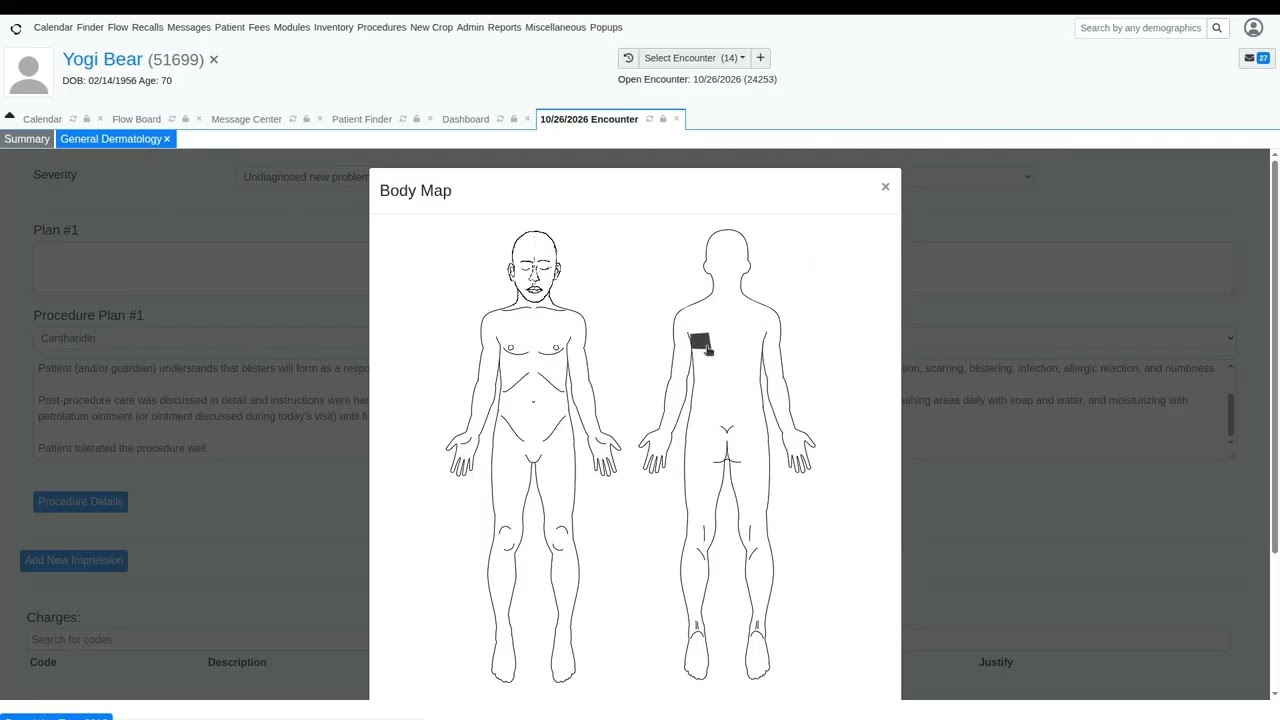This screenshot has width=1280, height=720.
Task: Switch to the Message Center tab
Action: pyautogui.click(x=246, y=119)
